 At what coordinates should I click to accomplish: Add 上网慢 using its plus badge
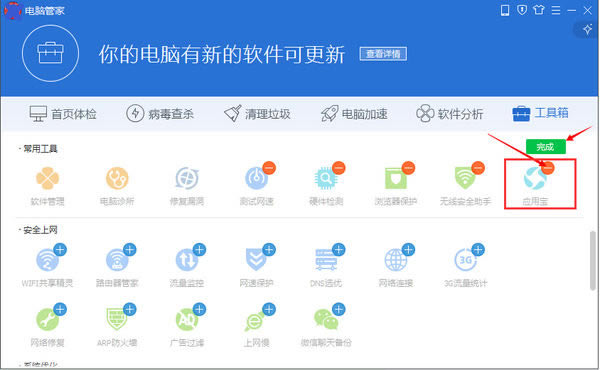[x=269, y=309]
